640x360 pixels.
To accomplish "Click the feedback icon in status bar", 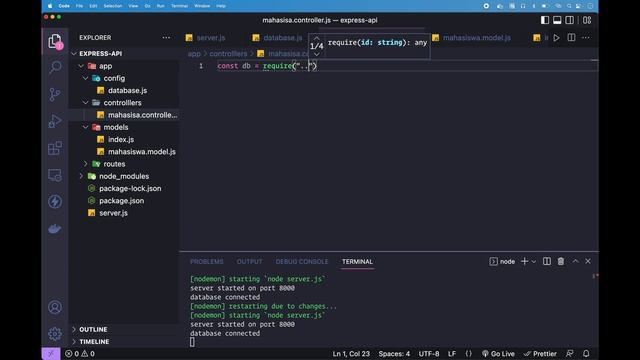I will [x=570, y=353].
